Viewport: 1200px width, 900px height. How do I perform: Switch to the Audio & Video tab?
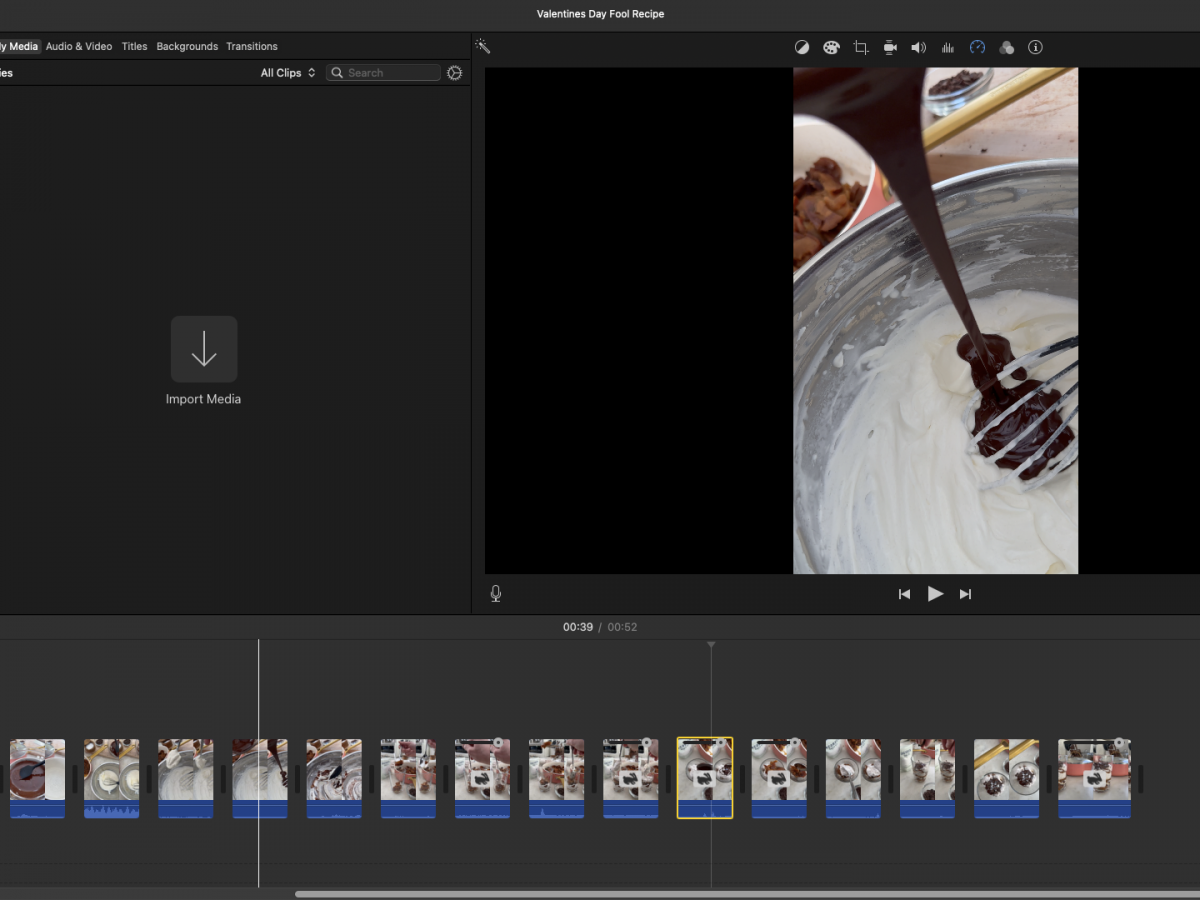[79, 46]
